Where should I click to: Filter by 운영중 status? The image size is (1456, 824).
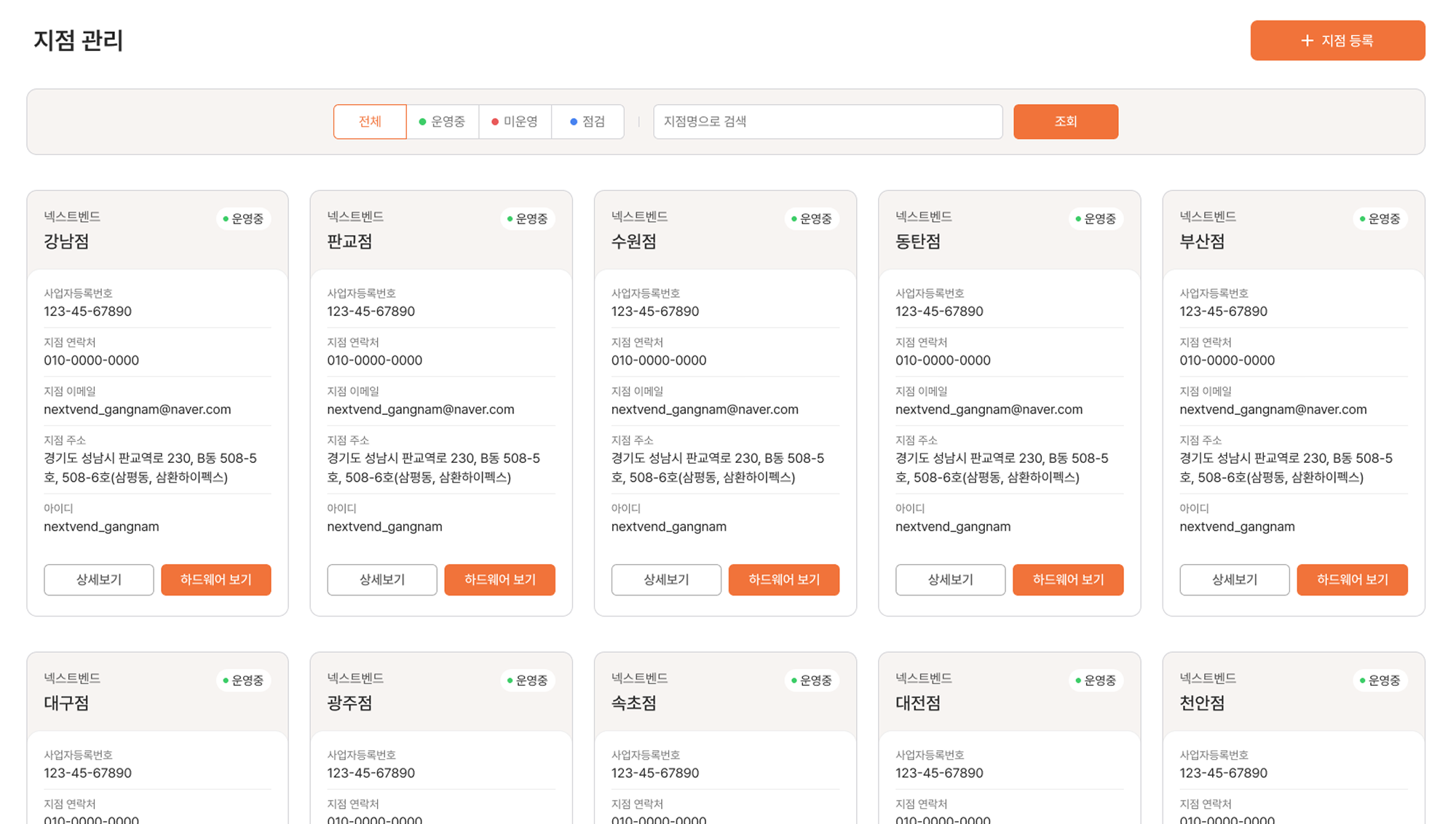(x=443, y=122)
